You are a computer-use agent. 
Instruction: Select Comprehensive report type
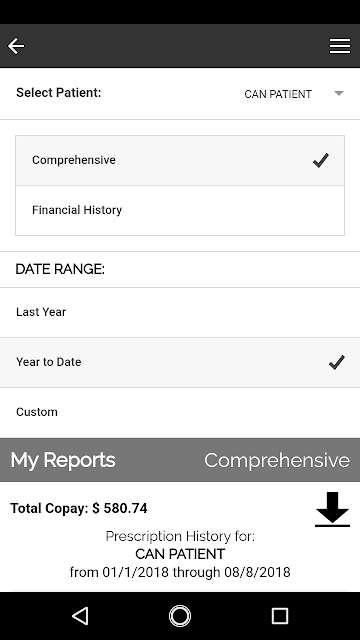point(180,160)
